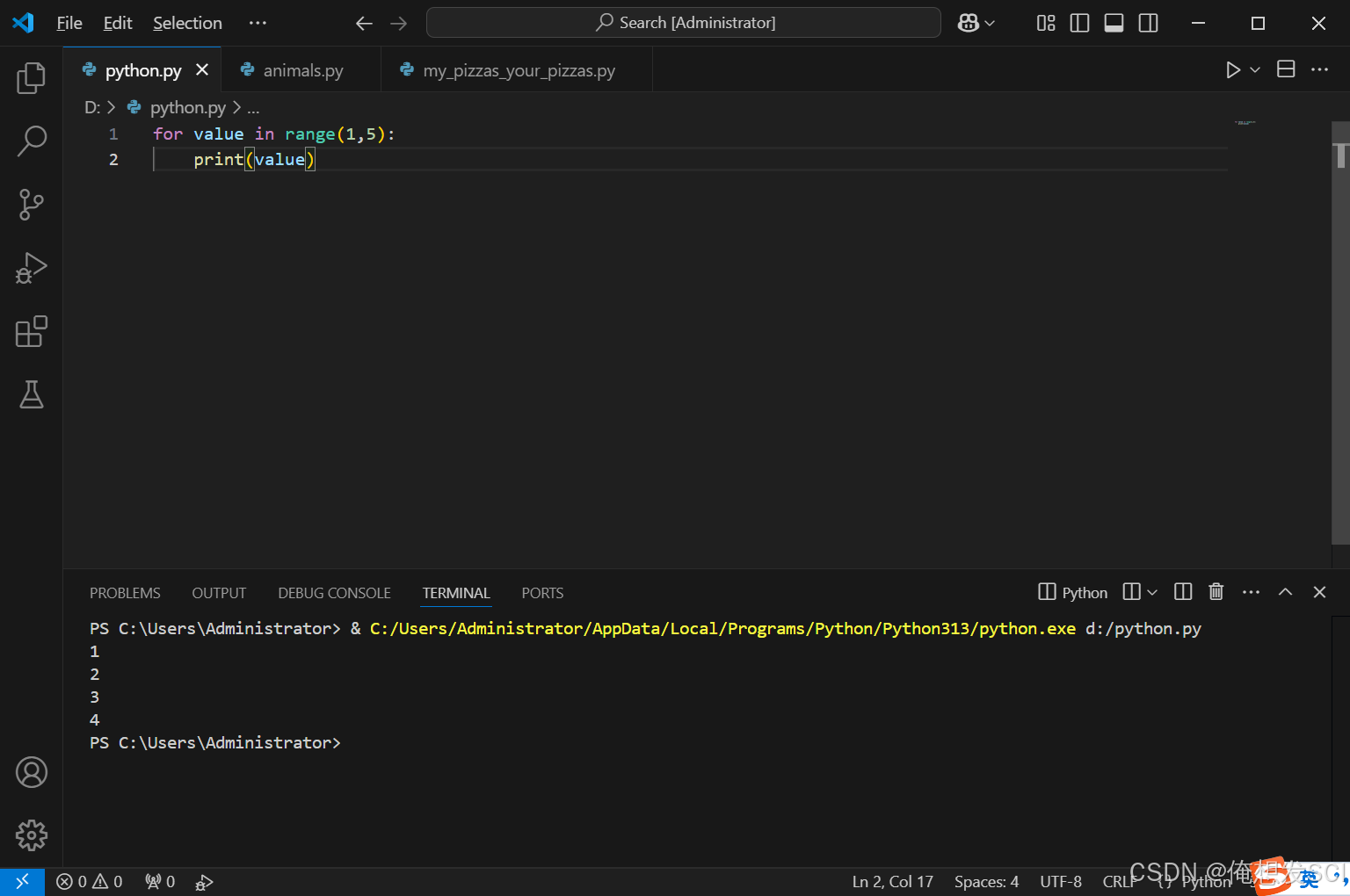Click the new terminal launch icon
The width and height of the screenshot is (1350, 896).
pos(1132,592)
